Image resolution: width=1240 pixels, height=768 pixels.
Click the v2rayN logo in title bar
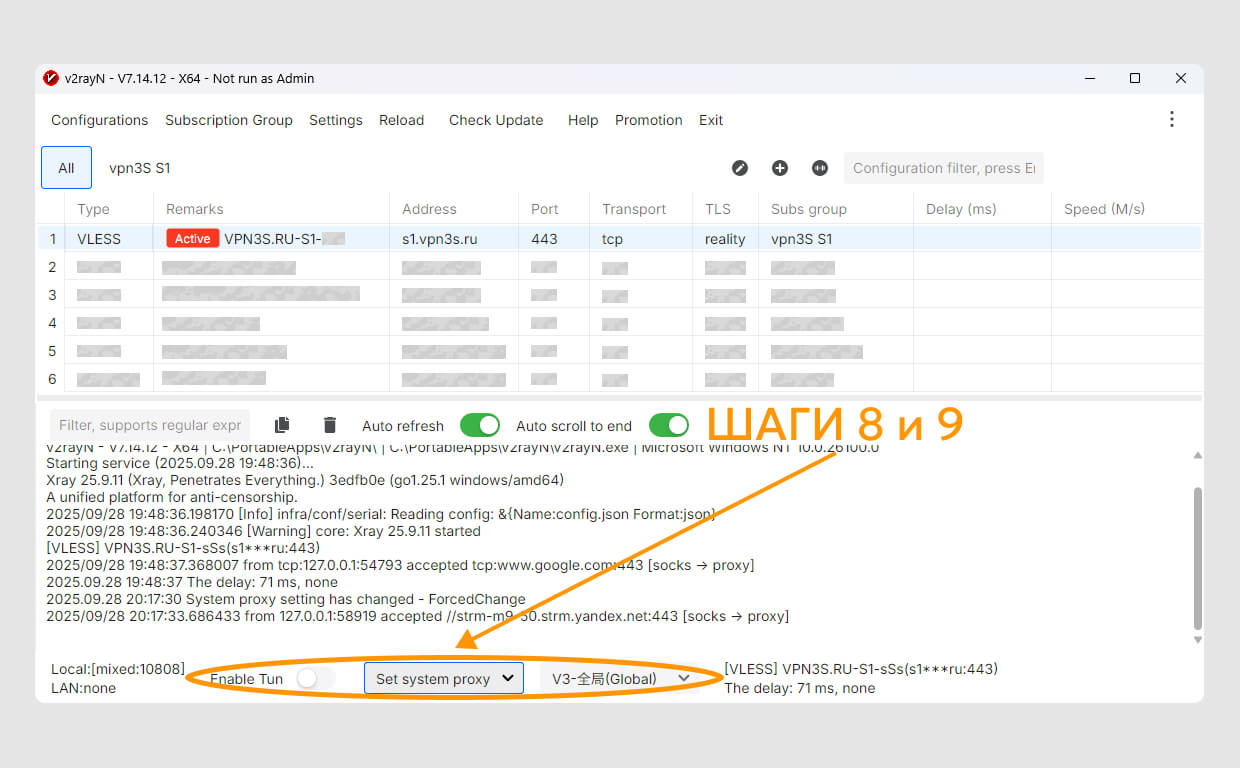pos(50,78)
